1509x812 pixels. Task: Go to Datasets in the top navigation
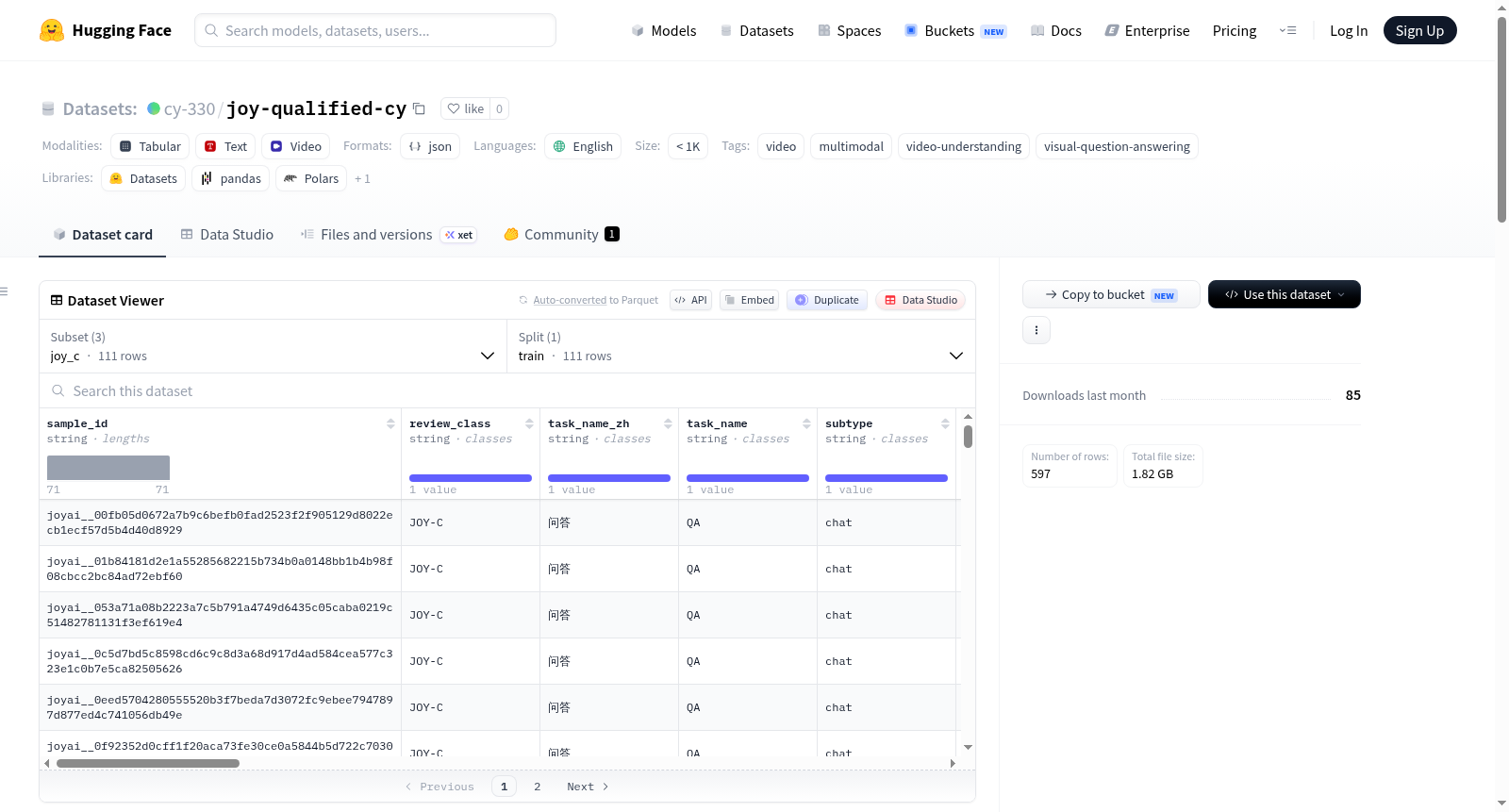[756, 30]
